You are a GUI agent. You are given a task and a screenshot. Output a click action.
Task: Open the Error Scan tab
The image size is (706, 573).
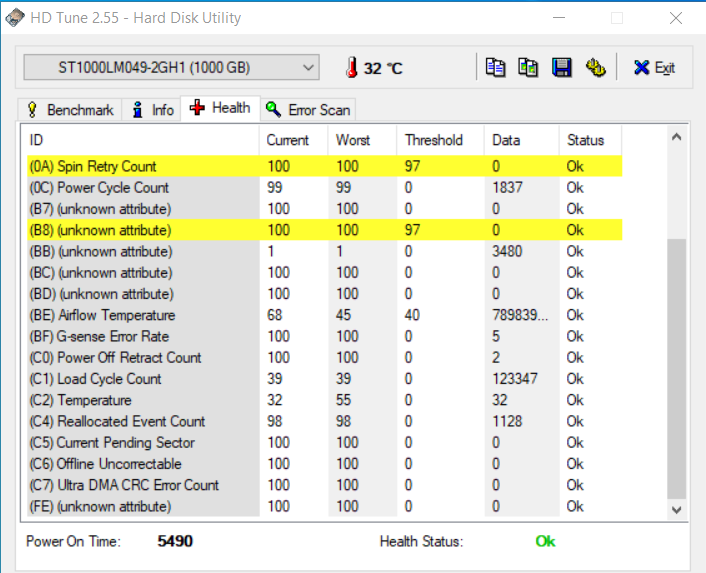click(x=308, y=110)
